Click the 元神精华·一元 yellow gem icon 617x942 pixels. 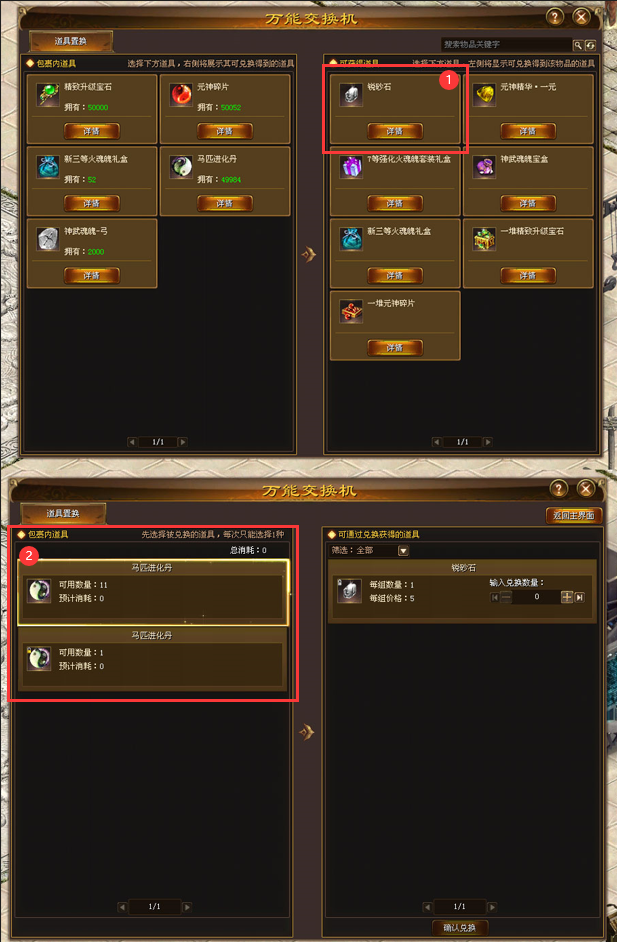484,95
